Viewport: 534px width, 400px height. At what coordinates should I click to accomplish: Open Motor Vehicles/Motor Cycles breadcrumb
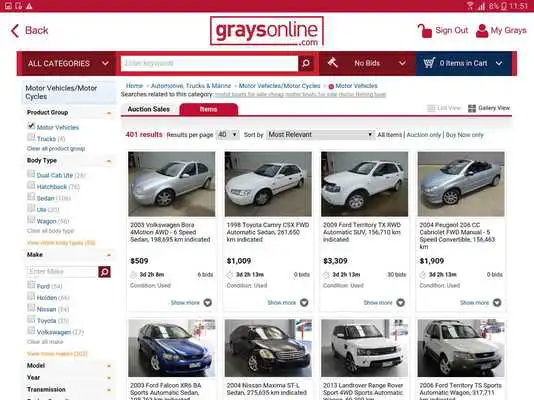[x=279, y=86]
